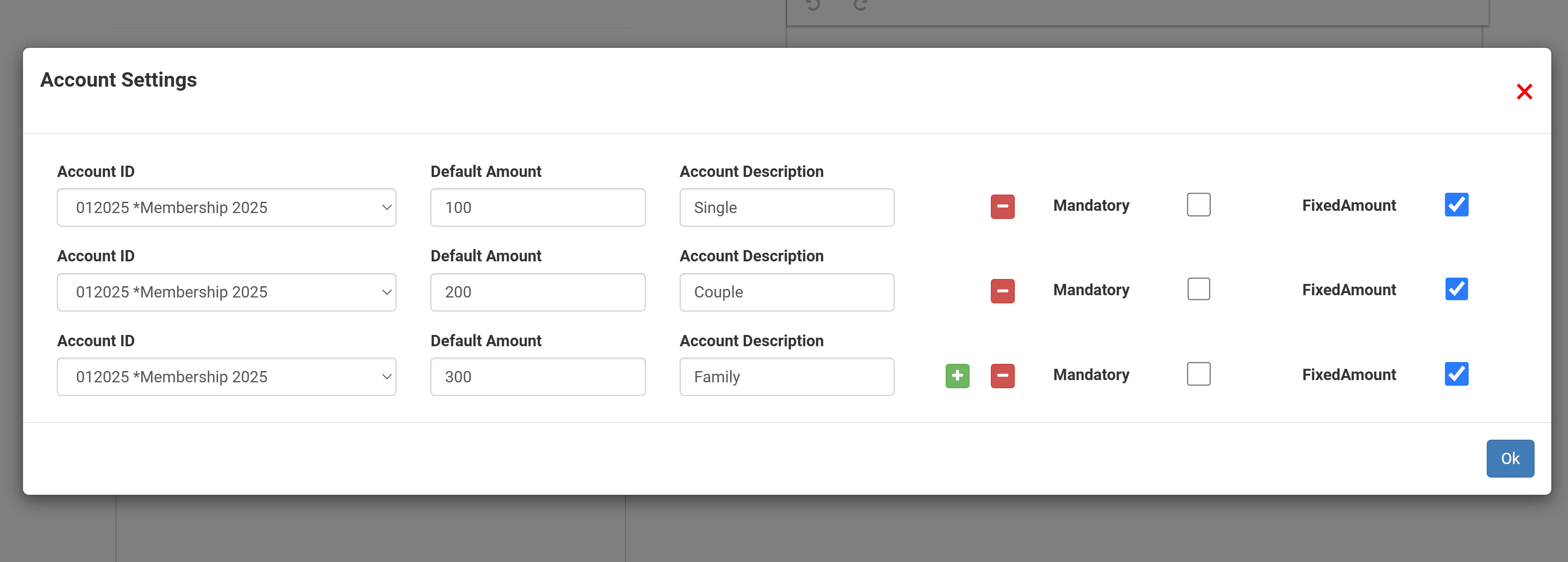Uncheck FixedAmount for Single row
1568x562 pixels.
tap(1456, 205)
